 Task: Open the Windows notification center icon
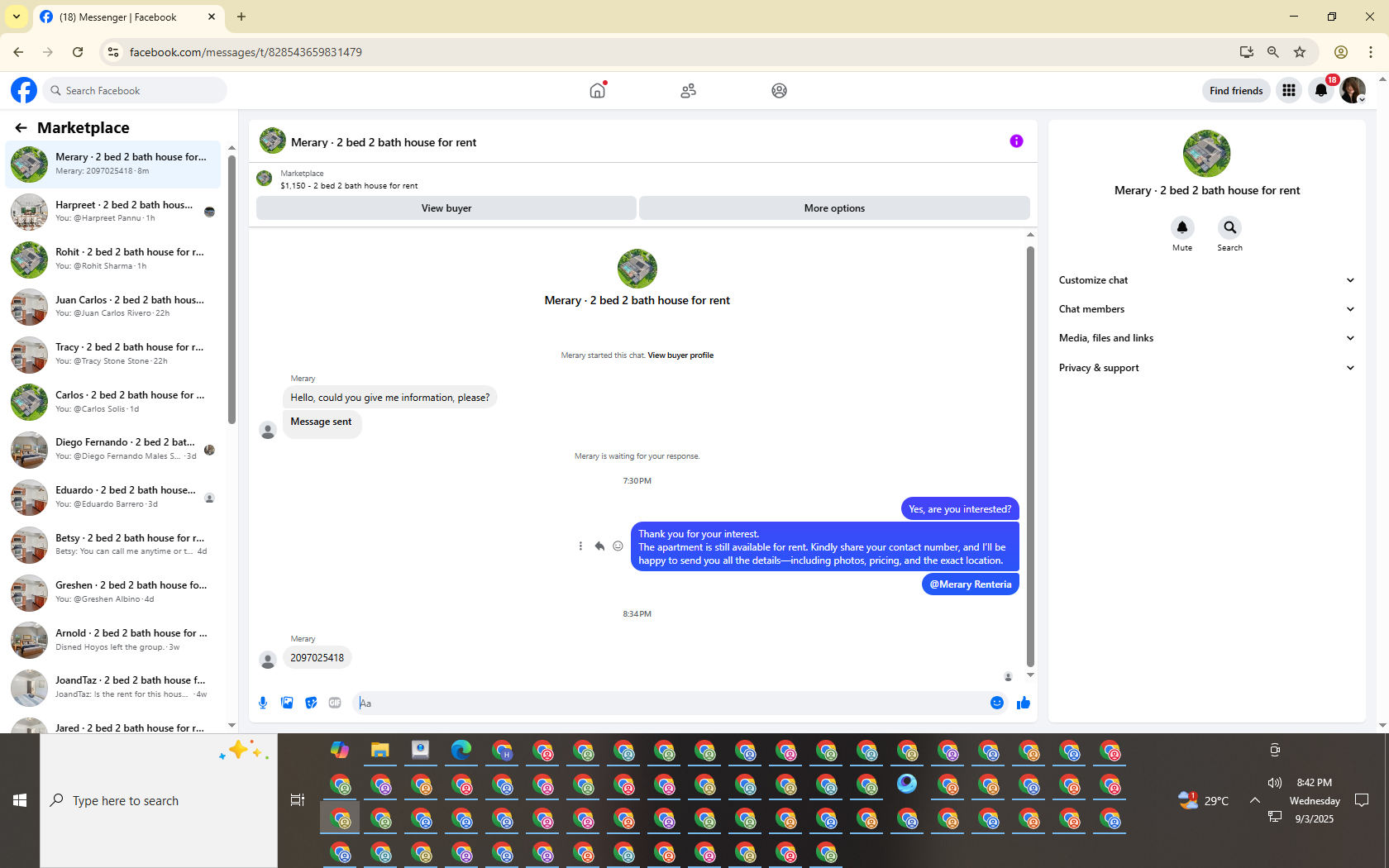(1362, 800)
